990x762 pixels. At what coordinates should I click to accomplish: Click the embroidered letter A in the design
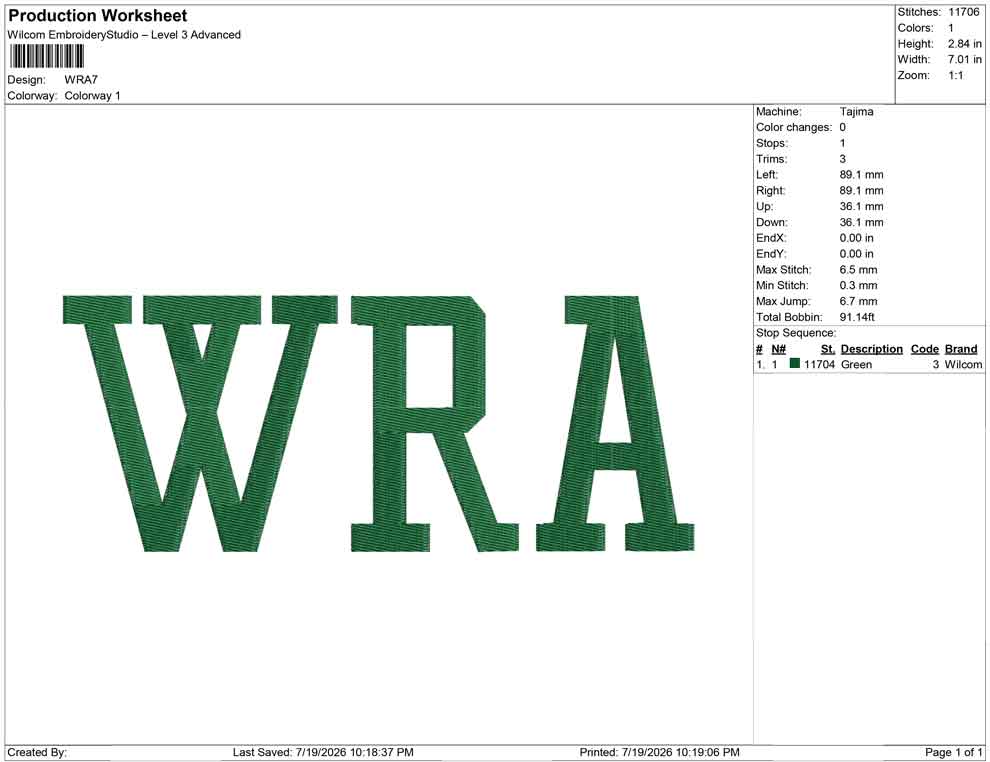[x=615, y=423]
